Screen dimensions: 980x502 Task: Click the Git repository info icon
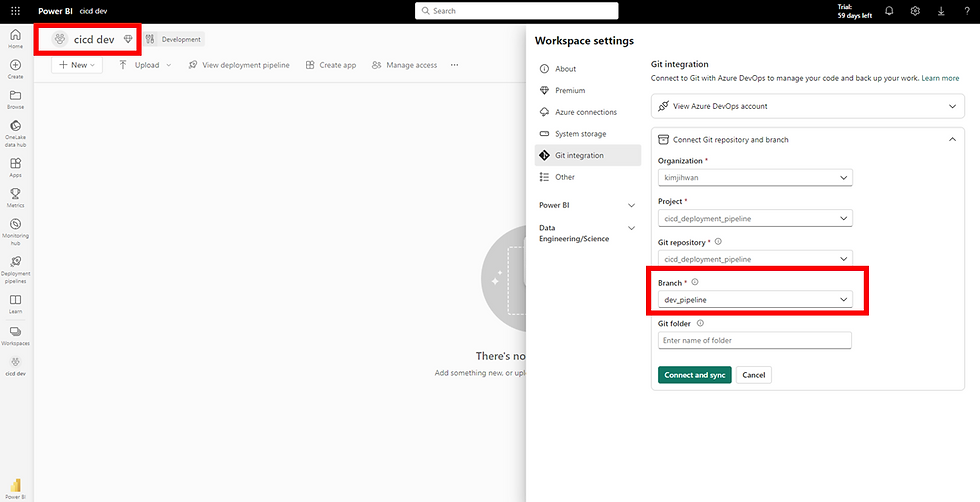tap(718, 241)
